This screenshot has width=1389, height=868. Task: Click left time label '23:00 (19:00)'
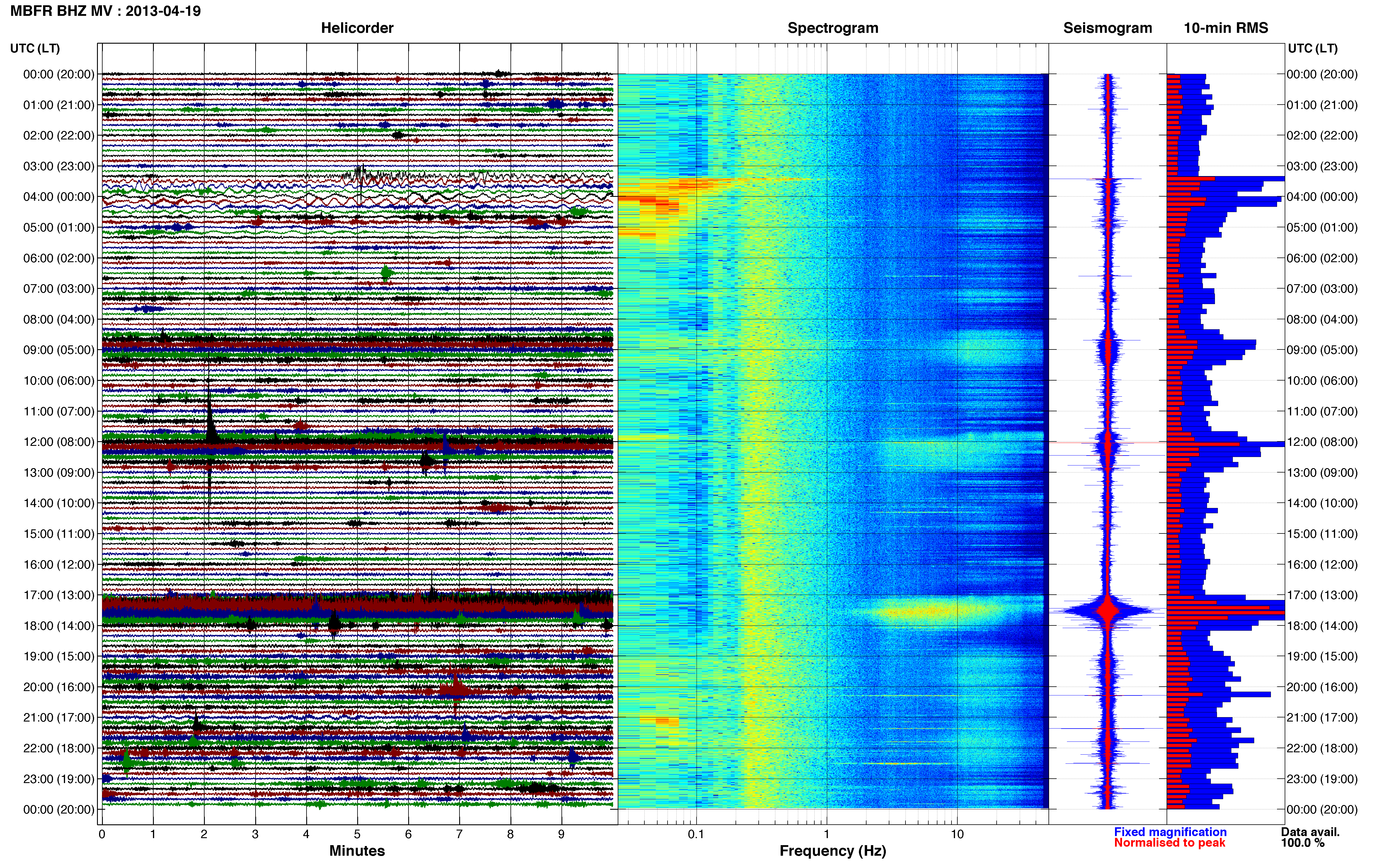[x=59, y=778]
